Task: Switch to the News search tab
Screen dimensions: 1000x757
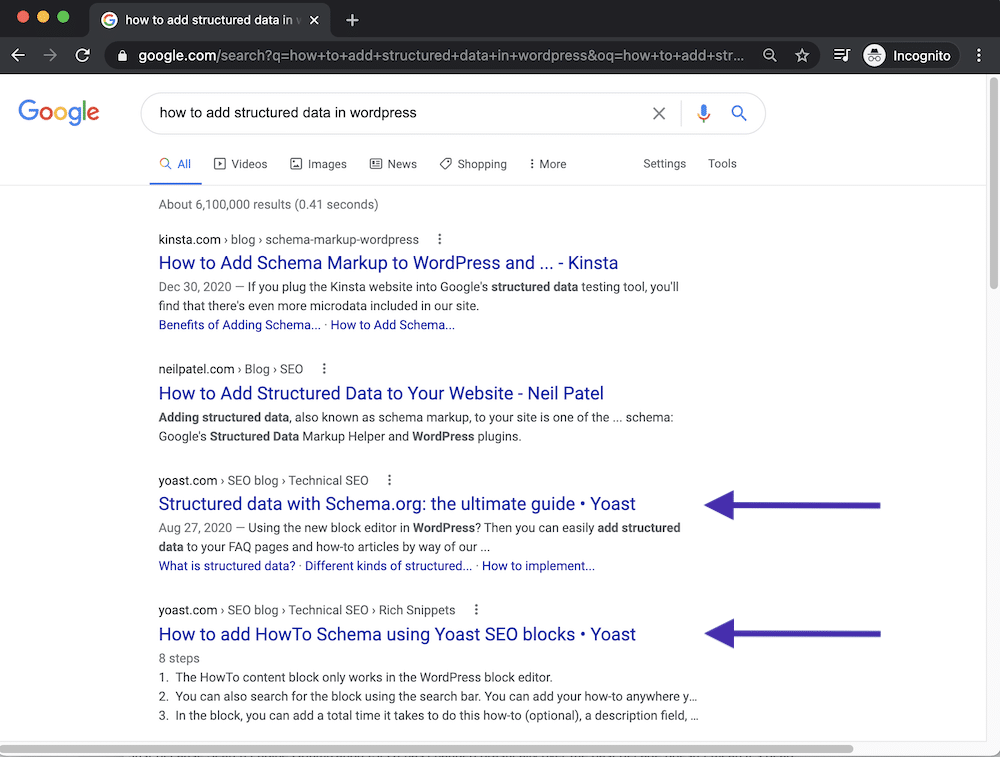Action: [393, 163]
